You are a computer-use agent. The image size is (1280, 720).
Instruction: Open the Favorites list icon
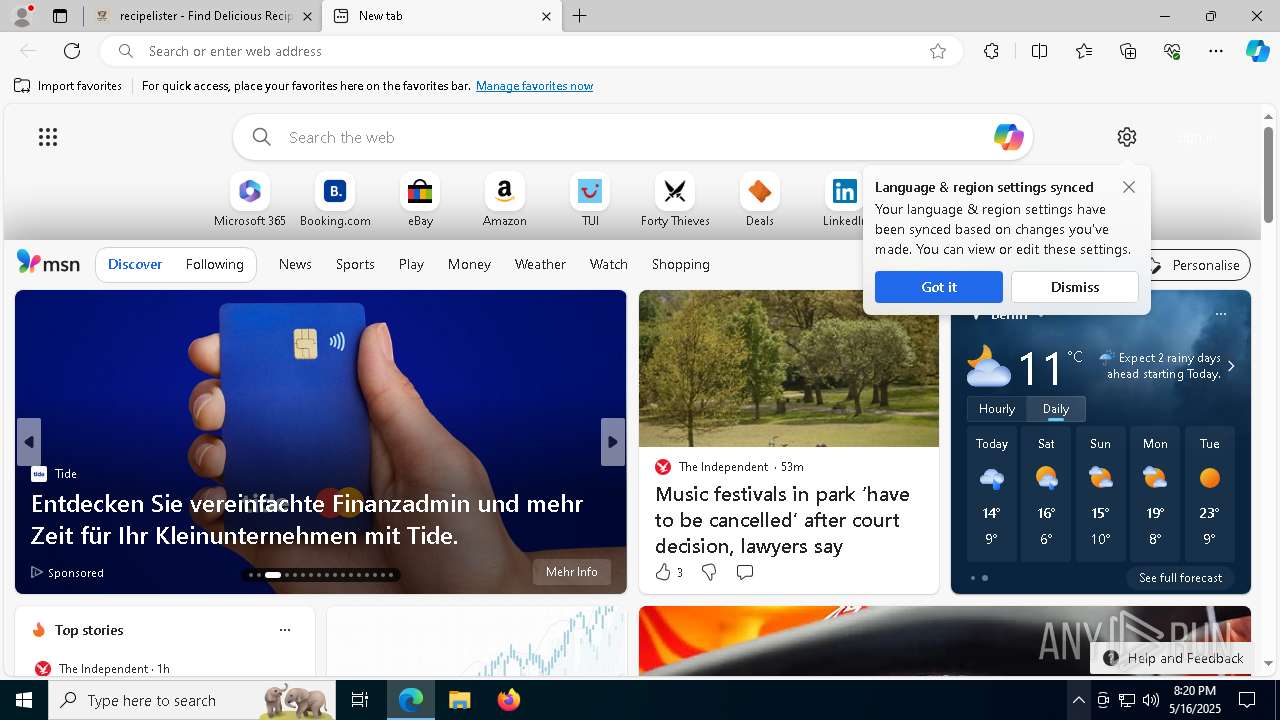(1084, 51)
